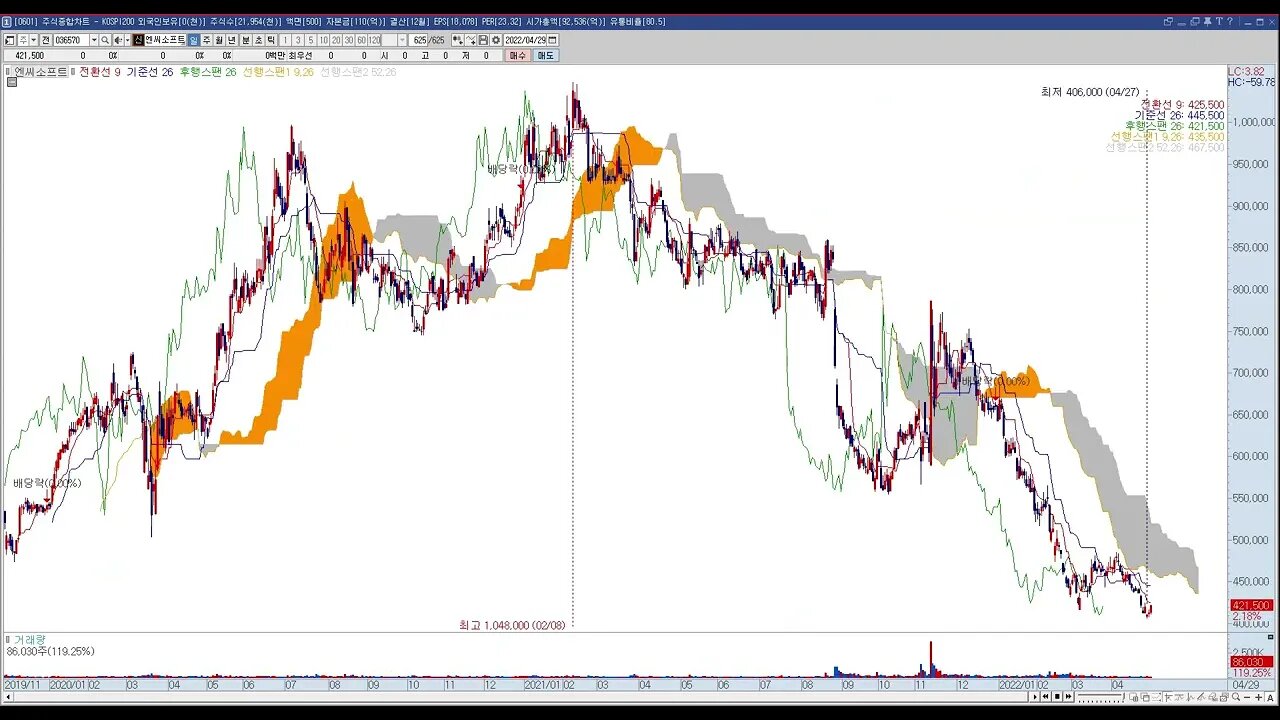Click date field 2022/04/29
The image size is (1280, 720).
click(x=525, y=40)
